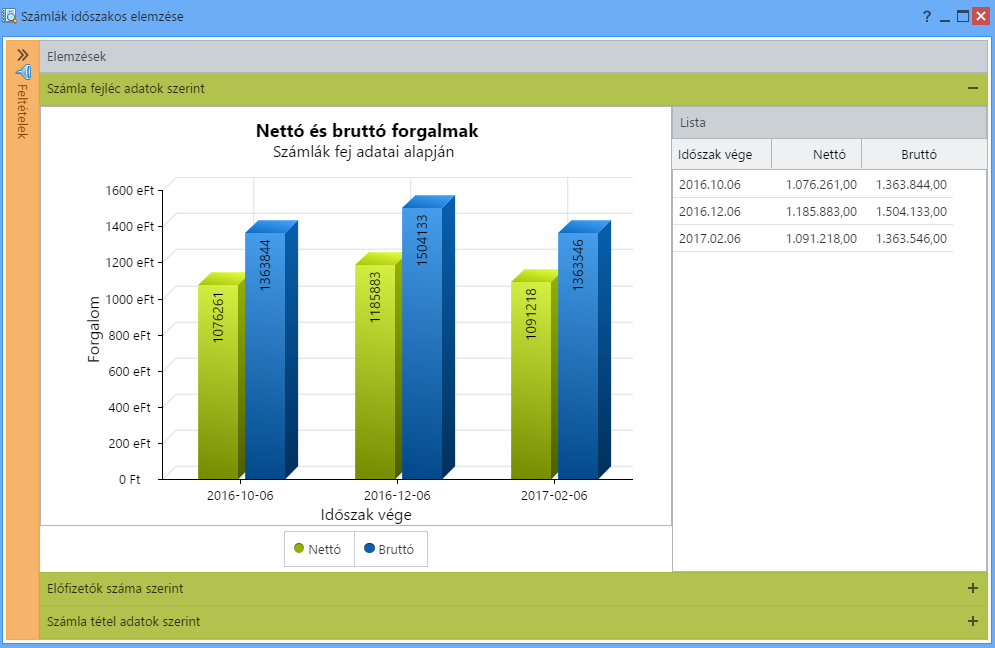995x648 pixels.
Task: Sort by Nettó column header
Action: pos(816,154)
